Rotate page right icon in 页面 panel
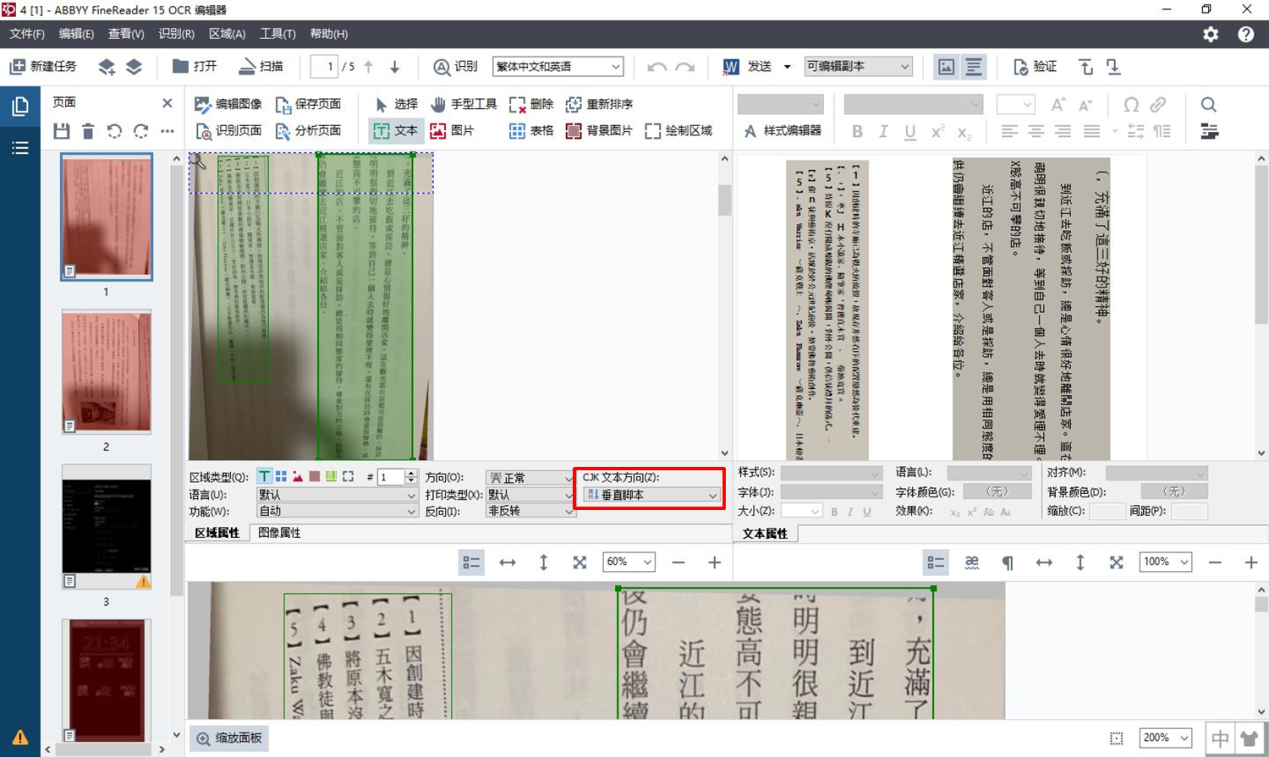Viewport: 1269px width, 757px height. point(141,131)
